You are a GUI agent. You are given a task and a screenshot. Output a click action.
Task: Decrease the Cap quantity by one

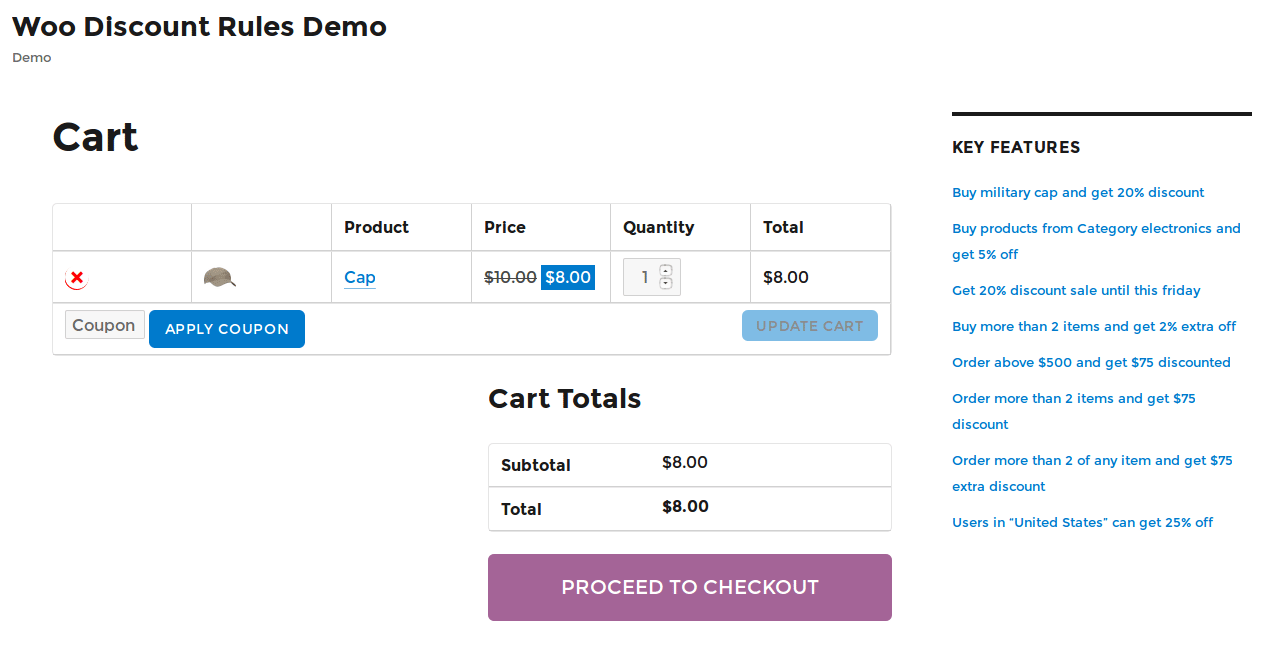(665, 283)
